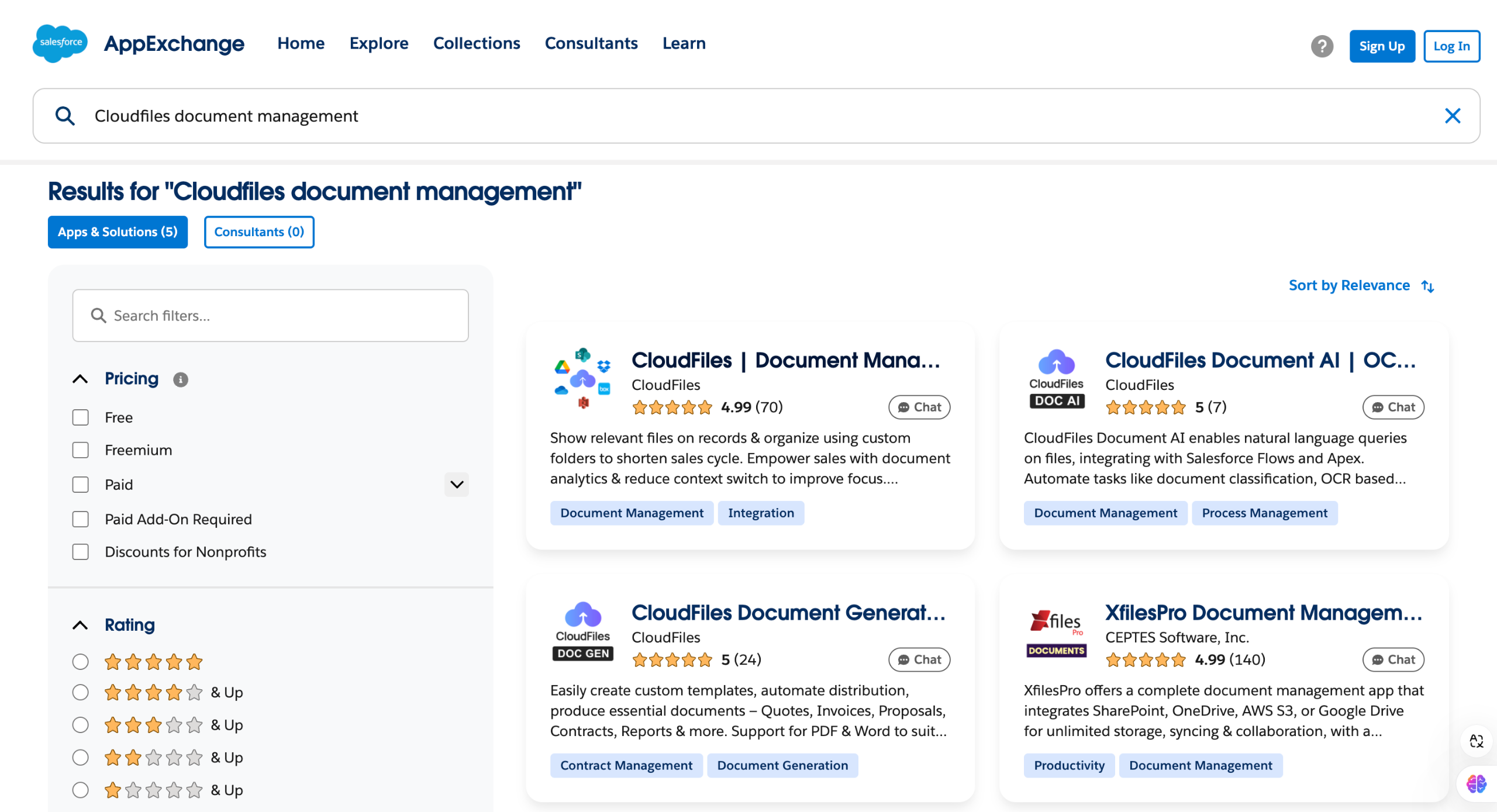1497x812 pixels.
Task: Click the search magnifier icon in main bar
Action: [65, 116]
